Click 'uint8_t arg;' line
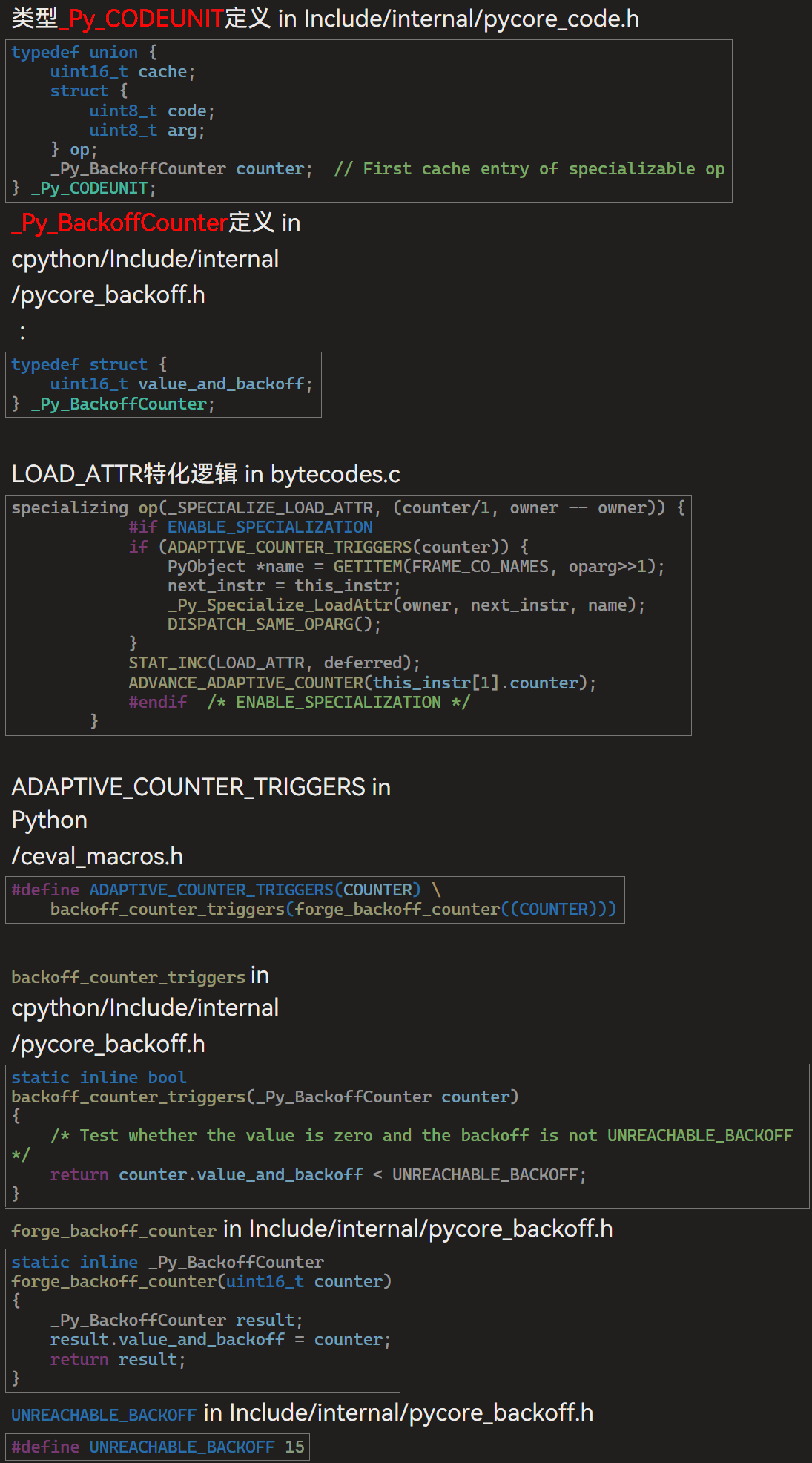This screenshot has width=812, height=1463. [x=147, y=131]
